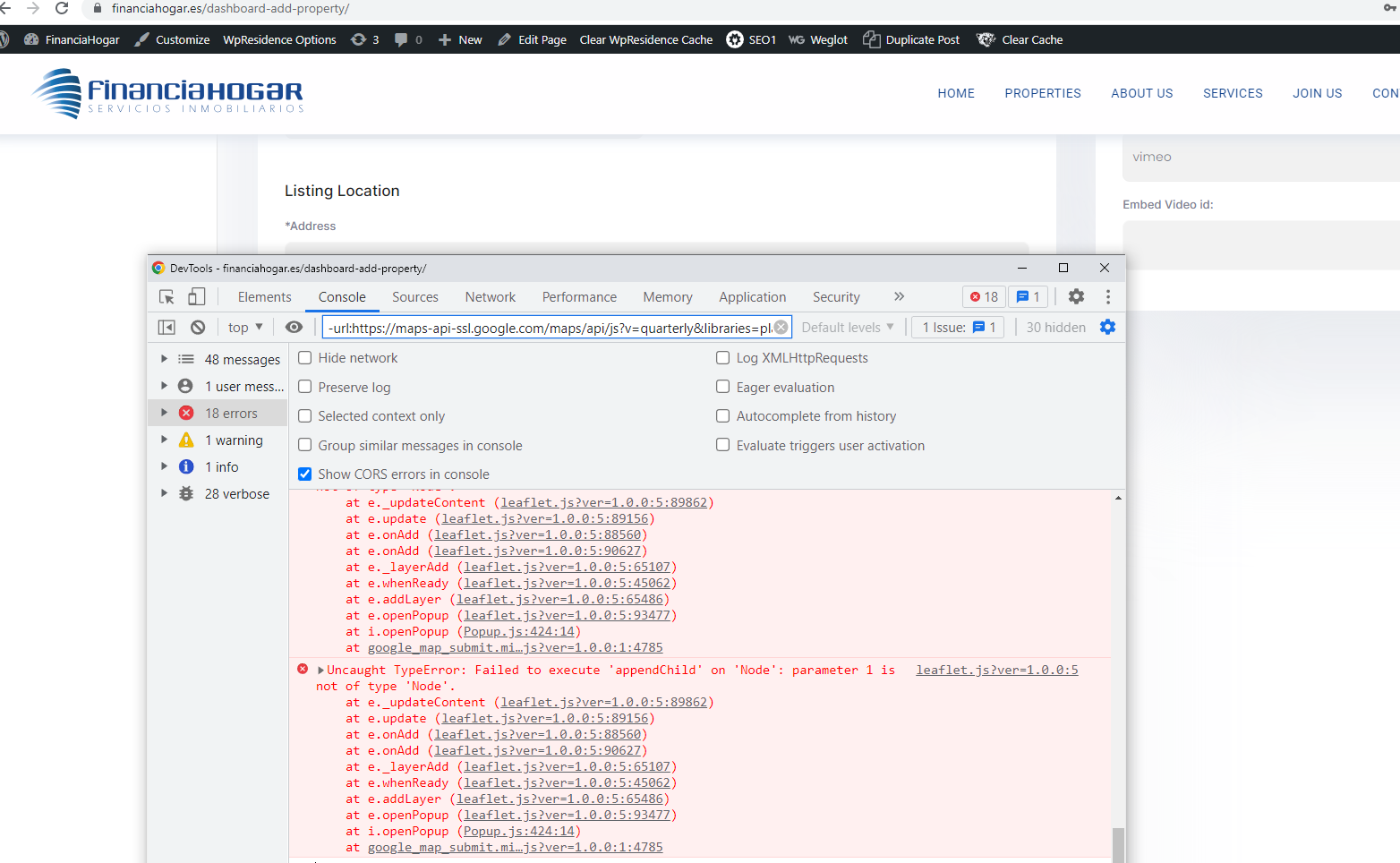Enable Hide network checkbox
The height and width of the screenshot is (863, 1400).
coord(305,358)
